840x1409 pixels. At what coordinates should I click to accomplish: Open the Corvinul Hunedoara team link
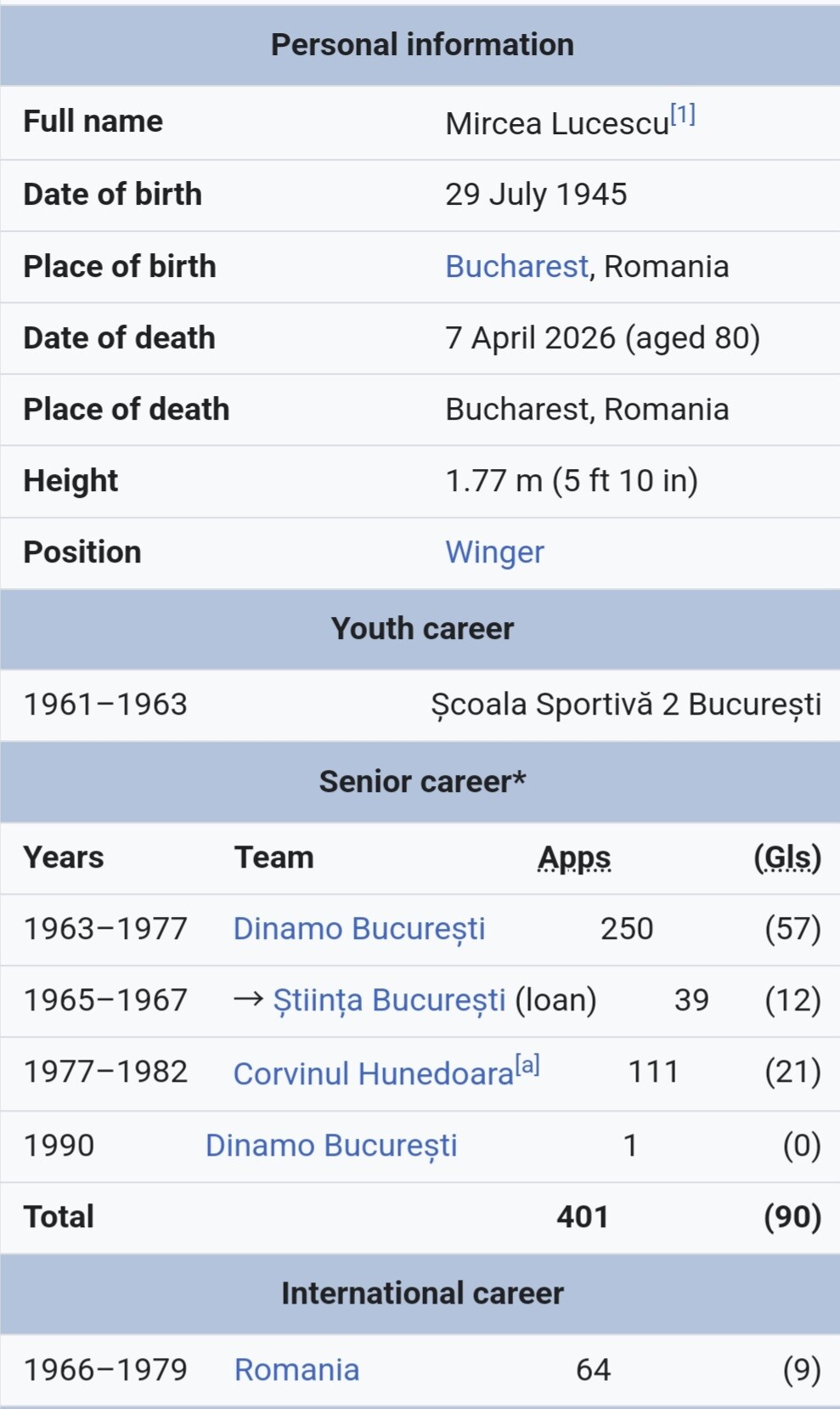(x=374, y=1073)
